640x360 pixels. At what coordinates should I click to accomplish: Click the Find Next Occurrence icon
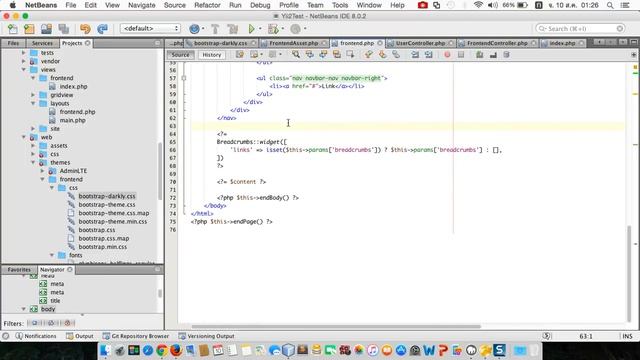[x=323, y=55]
